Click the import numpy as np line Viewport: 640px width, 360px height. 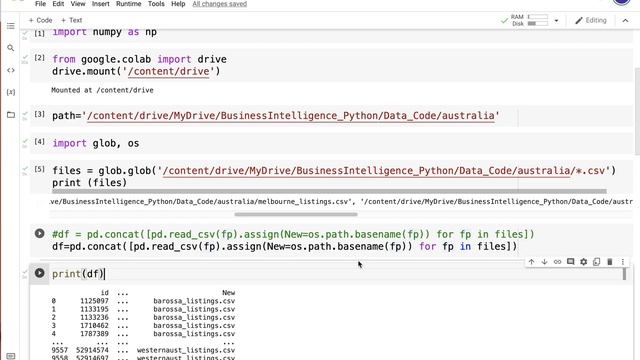(104, 32)
